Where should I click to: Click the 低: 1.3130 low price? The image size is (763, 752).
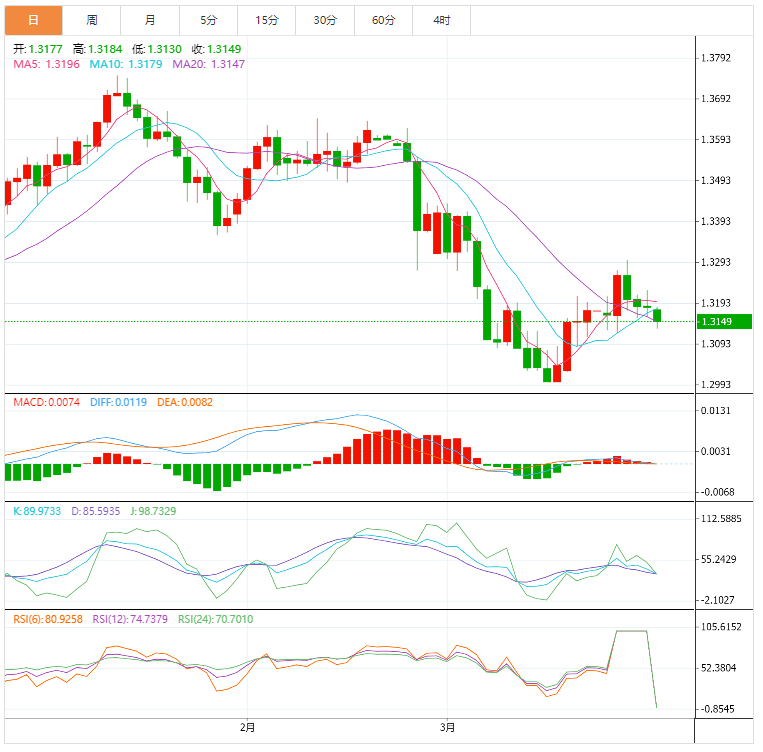click(x=157, y=49)
